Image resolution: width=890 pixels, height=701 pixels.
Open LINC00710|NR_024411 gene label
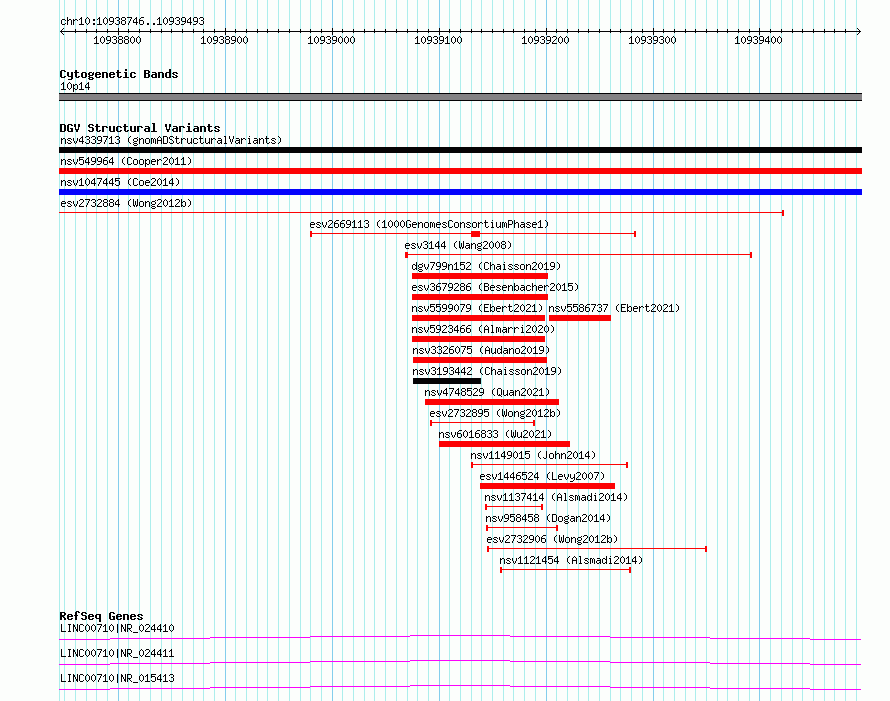click(x=117, y=653)
